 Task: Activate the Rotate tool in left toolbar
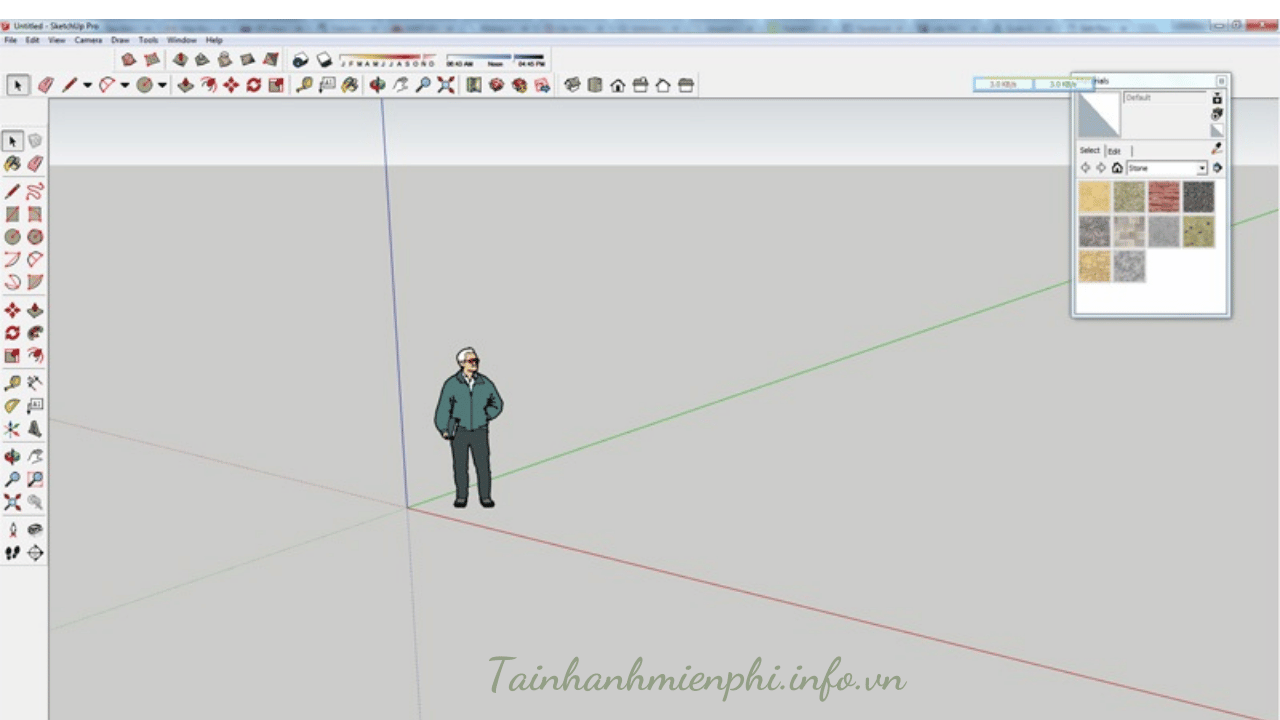click(x=12, y=333)
